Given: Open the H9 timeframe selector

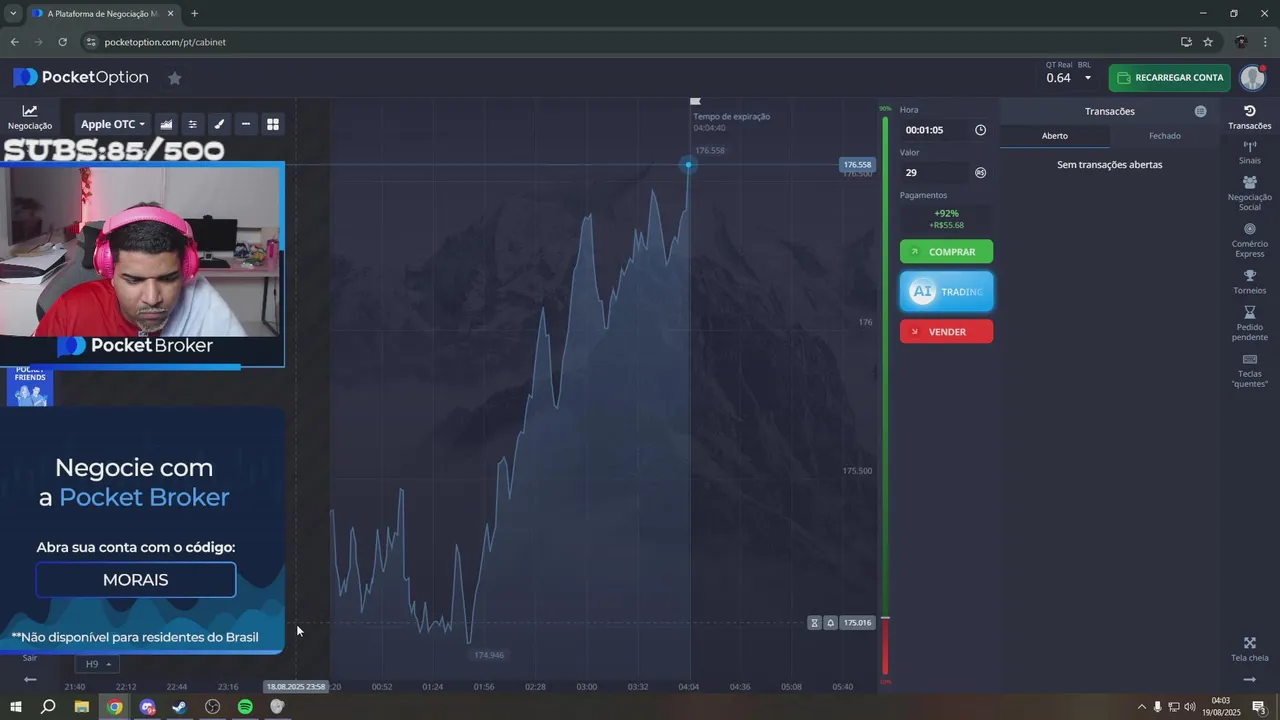Looking at the screenshot, I should [x=96, y=664].
